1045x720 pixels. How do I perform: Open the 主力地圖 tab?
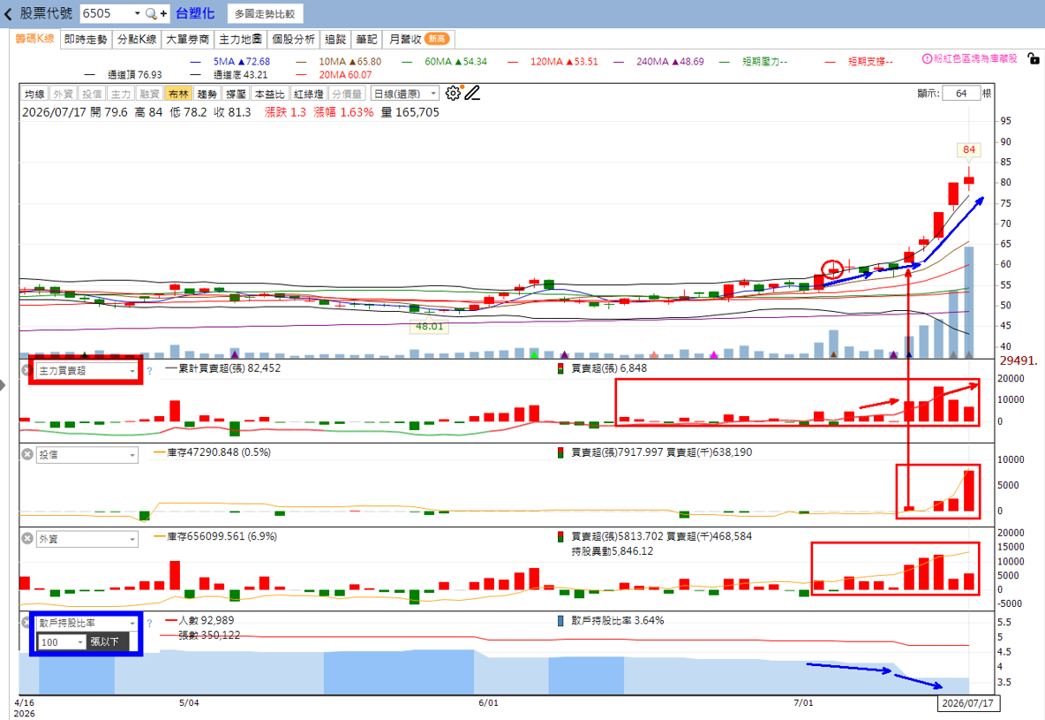click(x=241, y=39)
